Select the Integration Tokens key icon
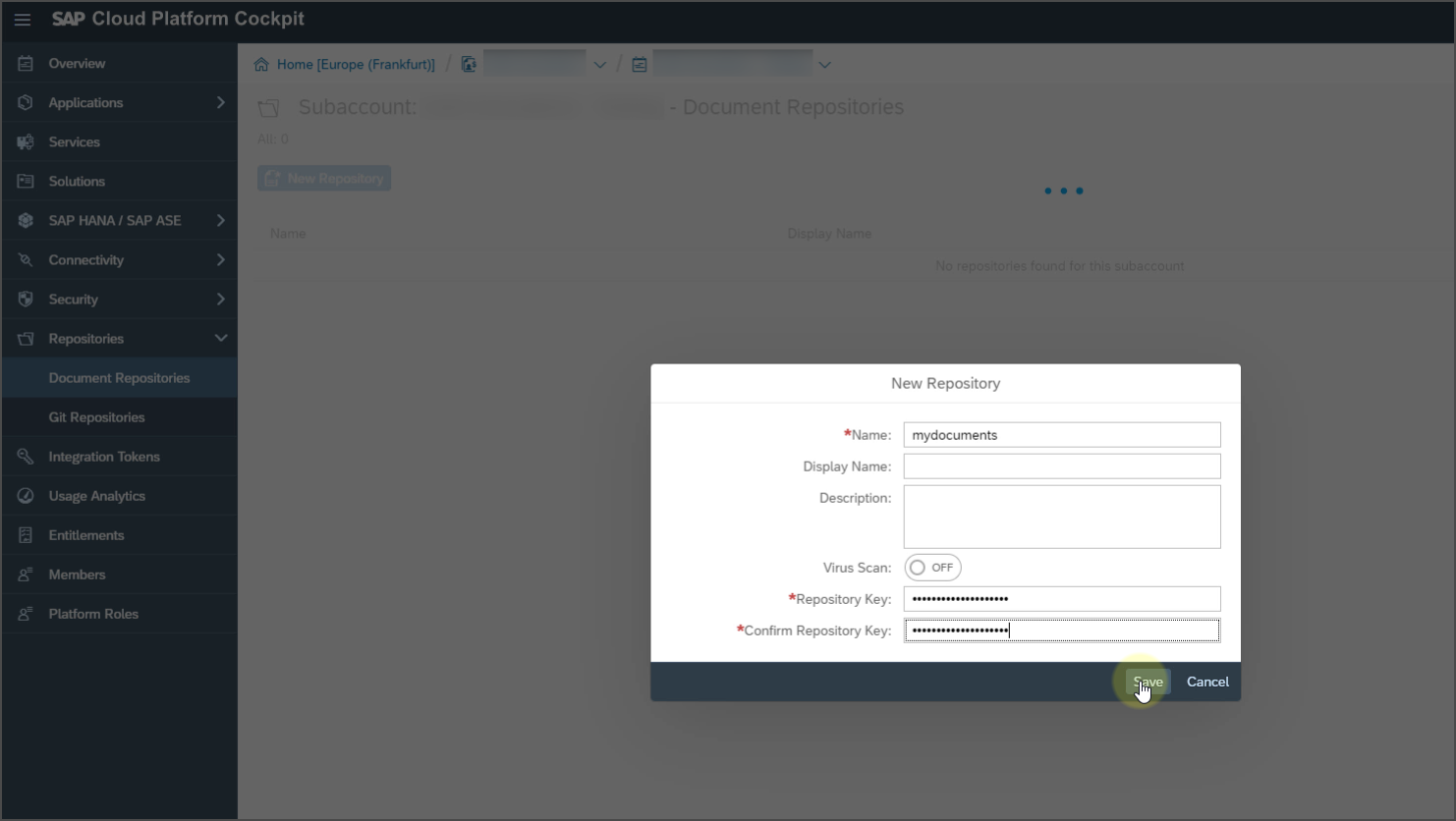Screen dimensions: 1456x821 pyautogui.click(x=25, y=456)
